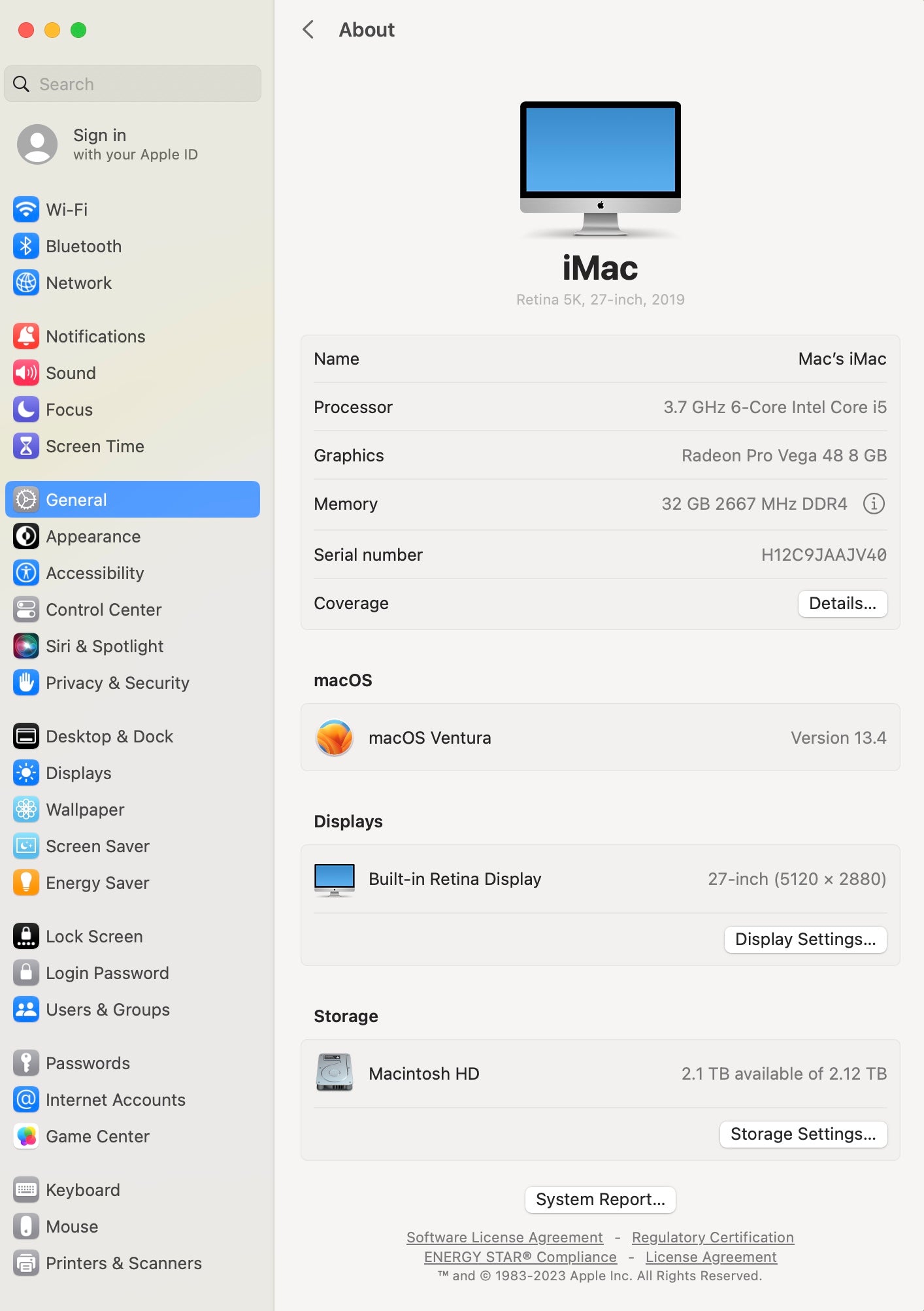Click the computer name Mac's iMac
The height and width of the screenshot is (1311, 924).
pyautogui.click(x=842, y=359)
